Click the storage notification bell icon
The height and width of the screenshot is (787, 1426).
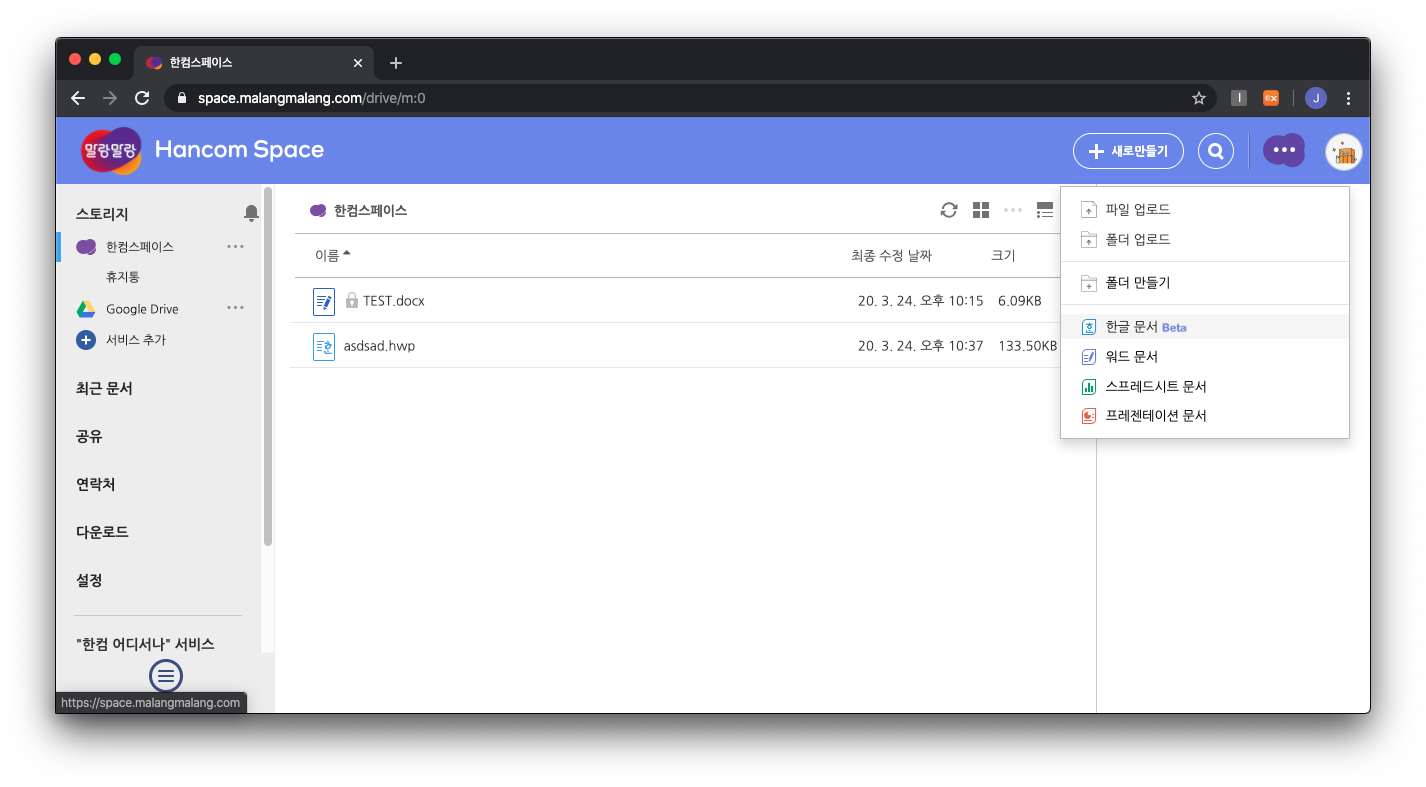tap(251, 213)
